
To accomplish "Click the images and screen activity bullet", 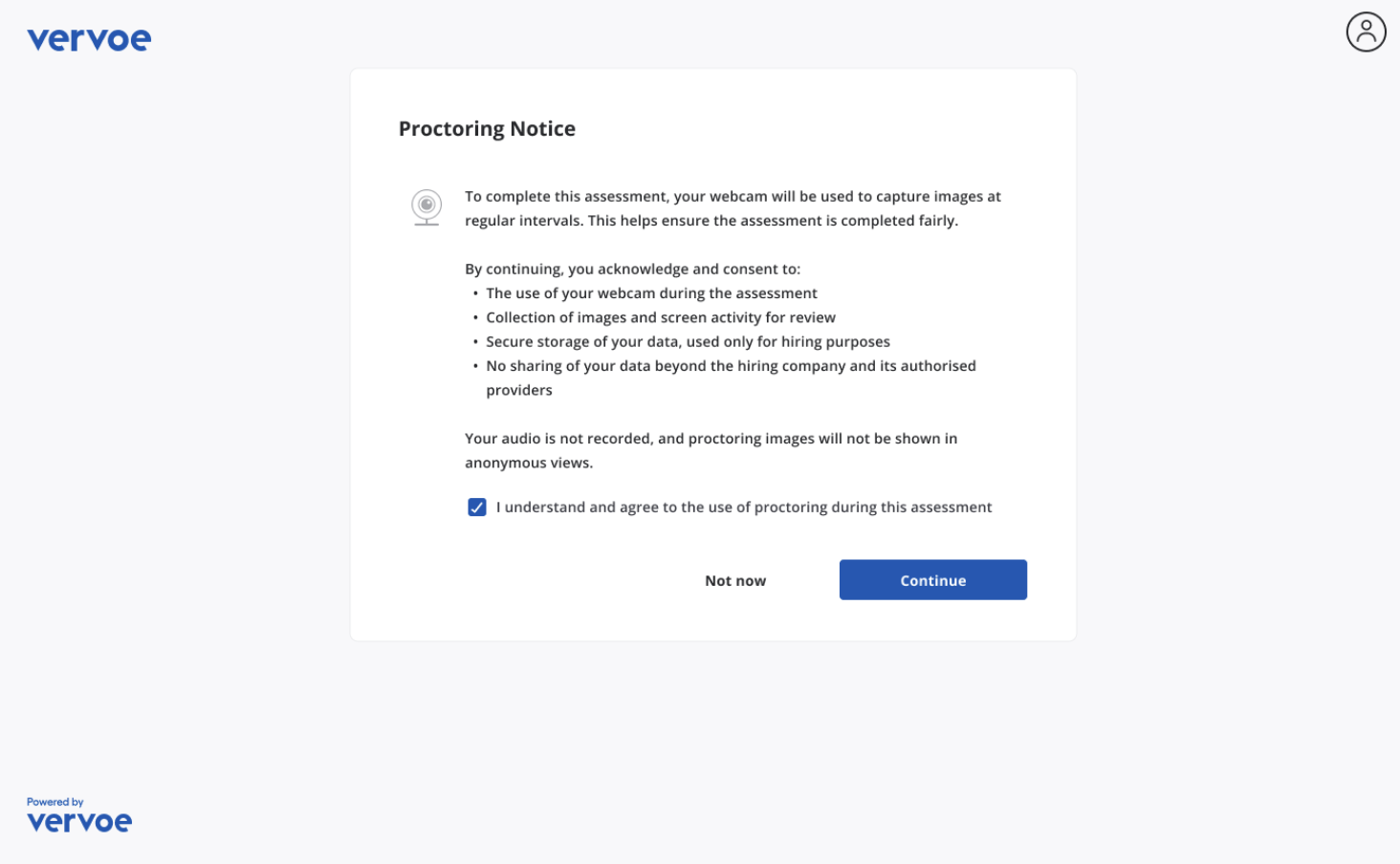I will (660, 317).
